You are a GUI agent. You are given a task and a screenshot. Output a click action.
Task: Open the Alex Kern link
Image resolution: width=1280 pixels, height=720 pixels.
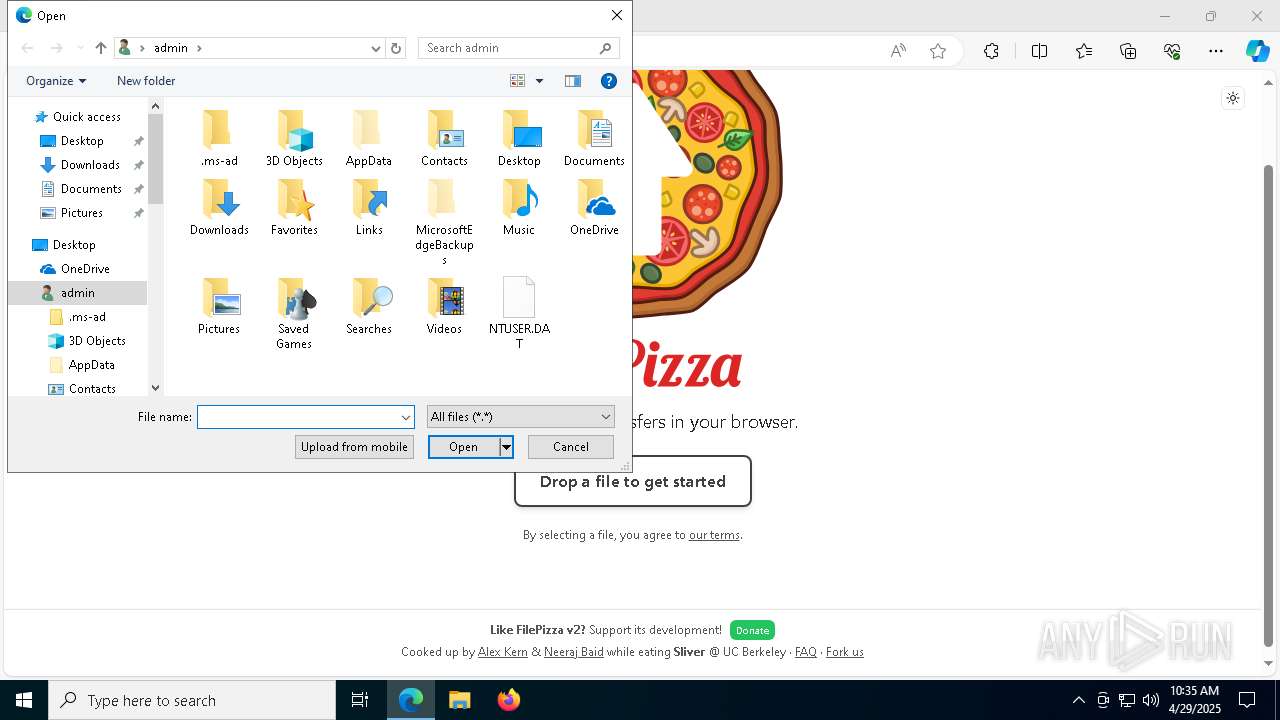tap(502, 652)
